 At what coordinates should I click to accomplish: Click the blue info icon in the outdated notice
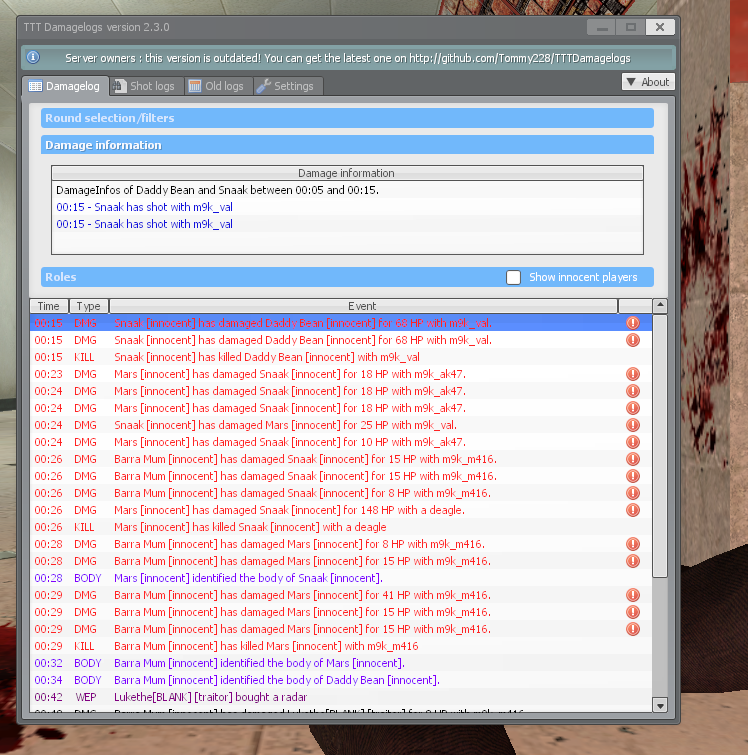(x=33, y=58)
